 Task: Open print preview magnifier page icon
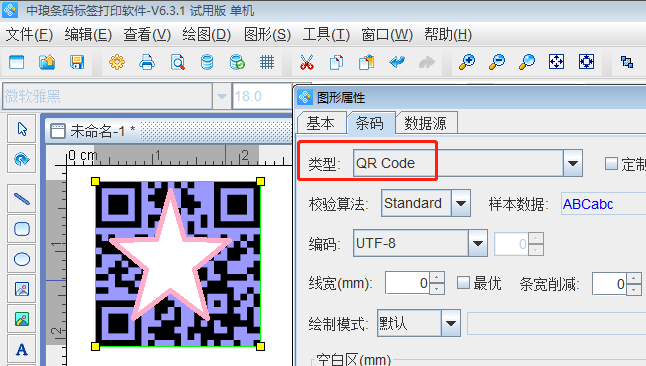(x=178, y=63)
